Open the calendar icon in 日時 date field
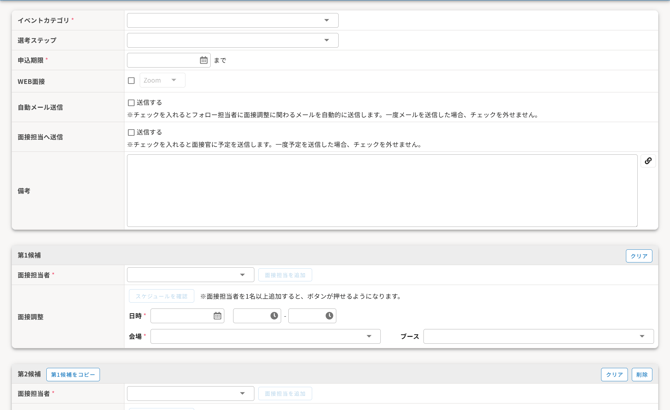This screenshot has width=670, height=410. pos(217,316)
